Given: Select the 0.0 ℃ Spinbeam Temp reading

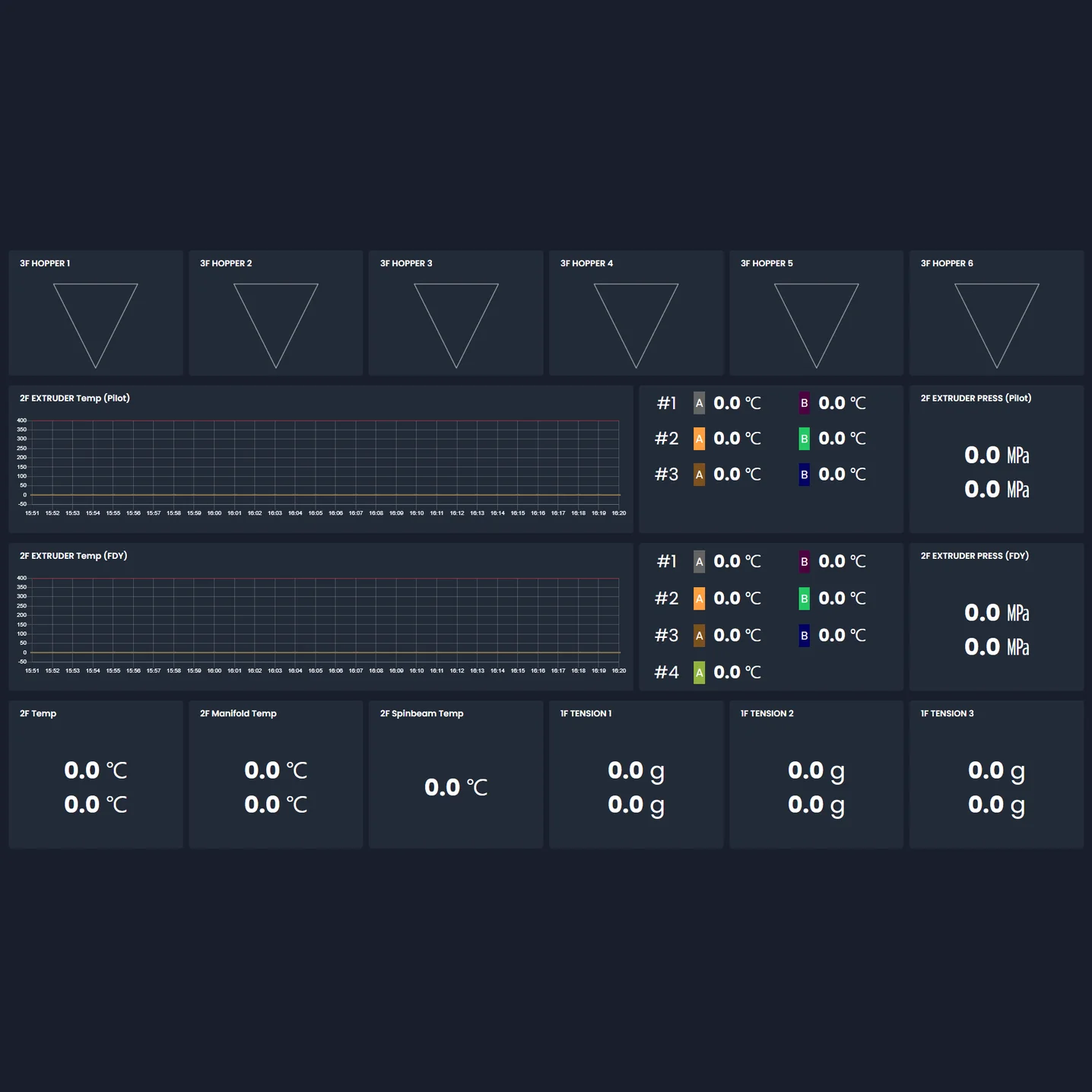Looking at the screenshot, I should 456,787.
